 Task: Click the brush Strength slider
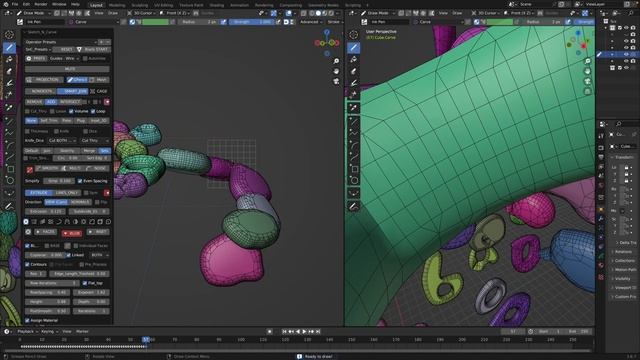pos(252,22)
